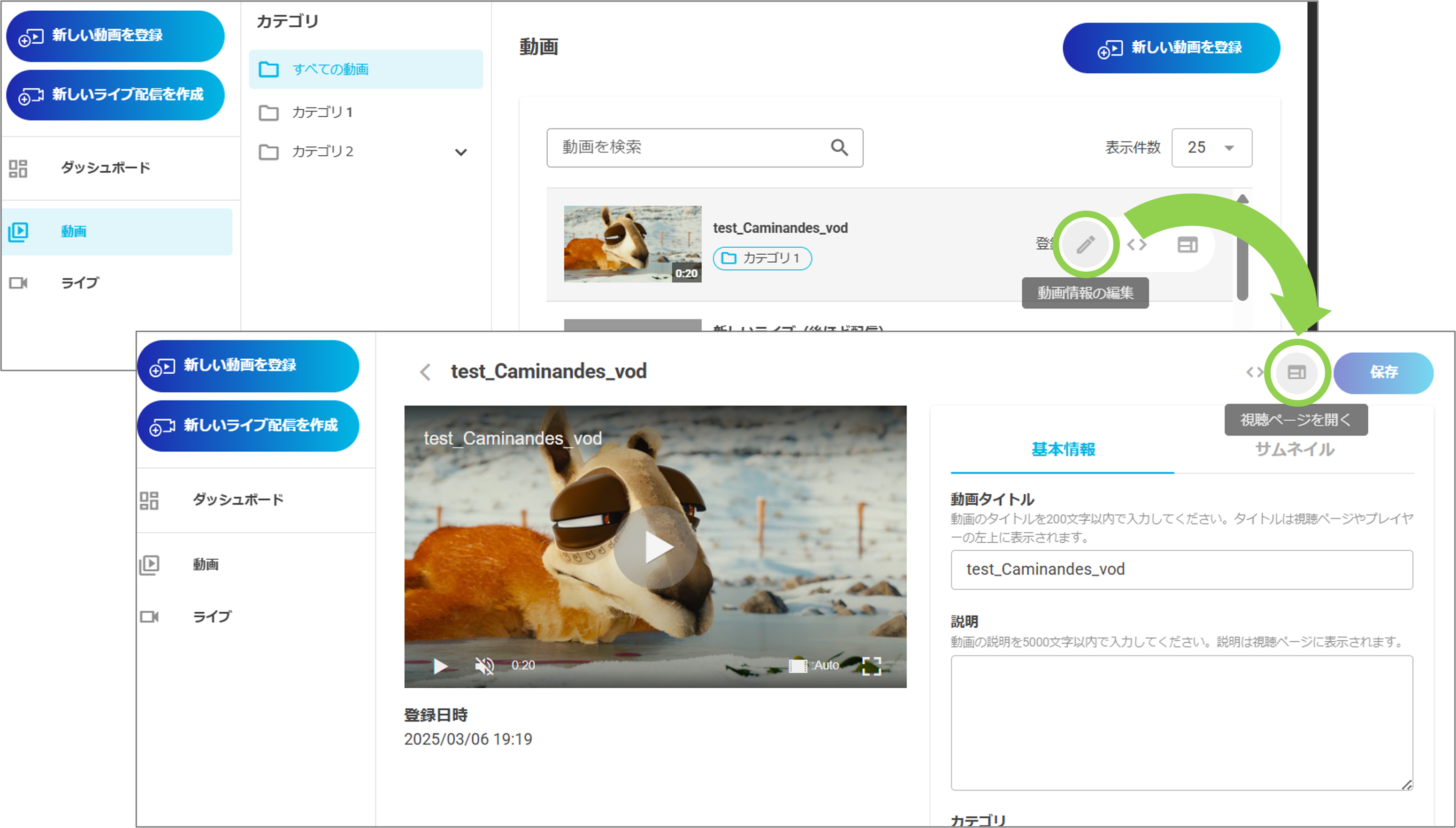This screenshot has width=1456, height=828.
Task: Click test_Caminandes_vod title in video list
Action: [780, 228]
